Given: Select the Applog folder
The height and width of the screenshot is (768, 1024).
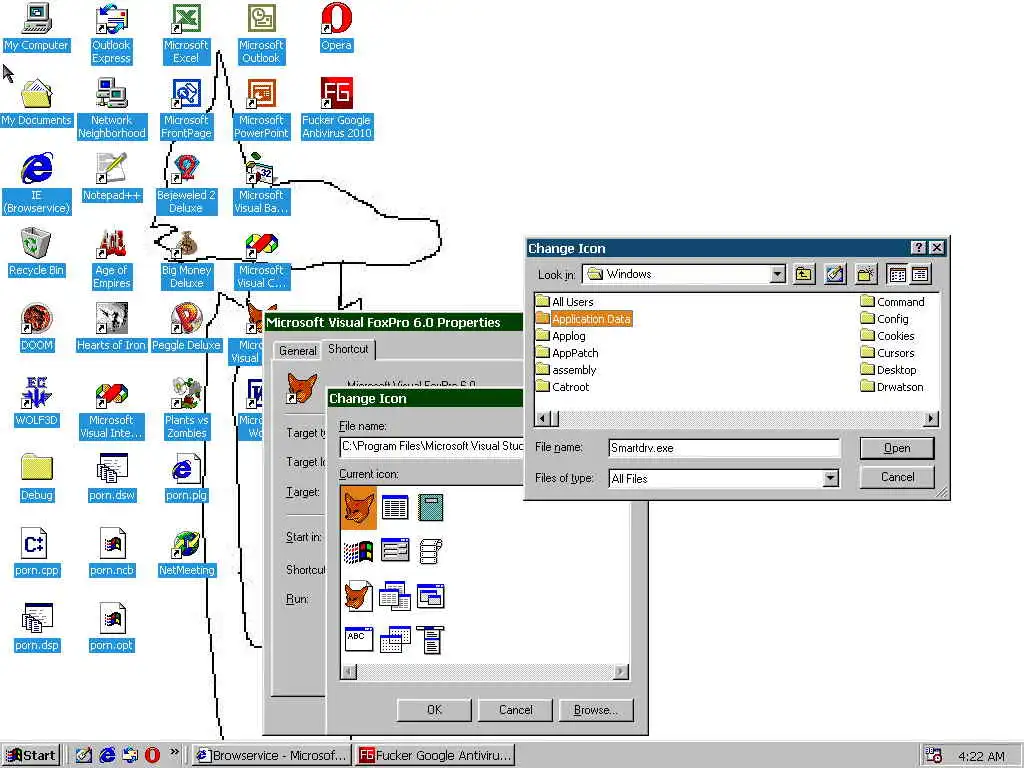Looking at the screenshot, I should point(561,336).
